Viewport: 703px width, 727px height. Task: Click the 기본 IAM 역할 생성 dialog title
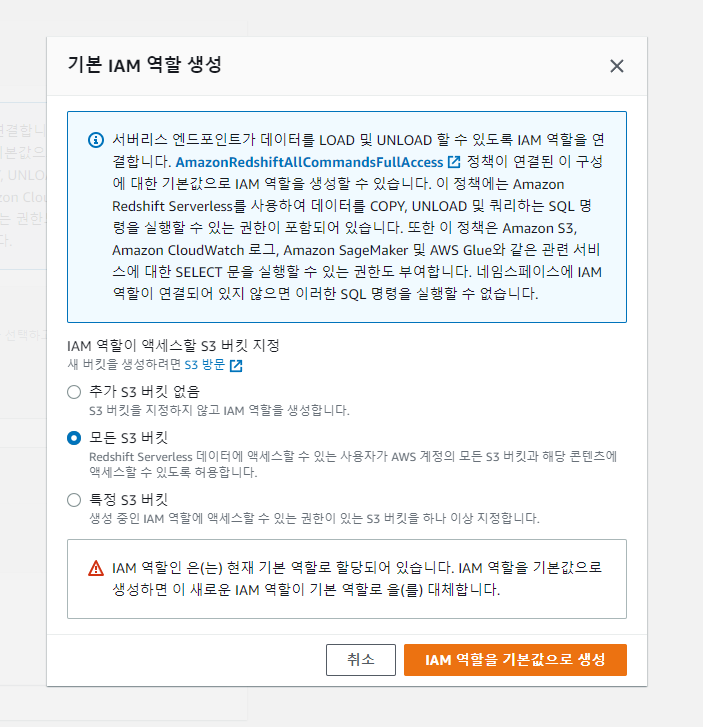(144, 66)
